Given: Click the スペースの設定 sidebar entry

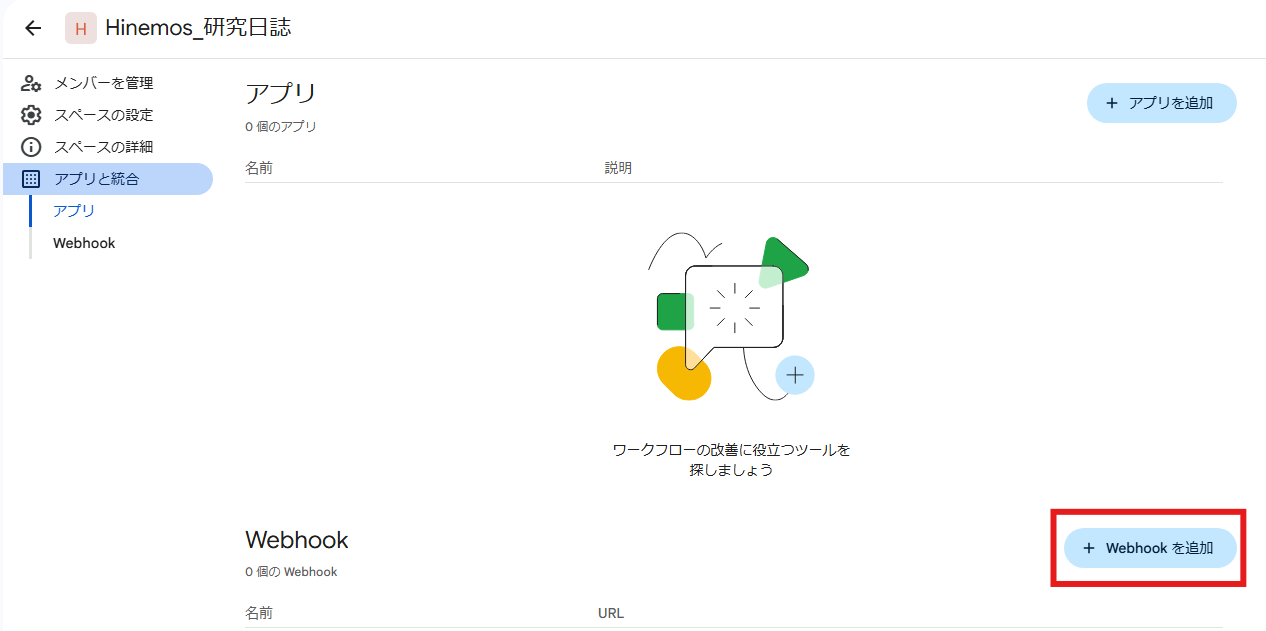Looking at the screenshot, I should [x=103, y=115].
